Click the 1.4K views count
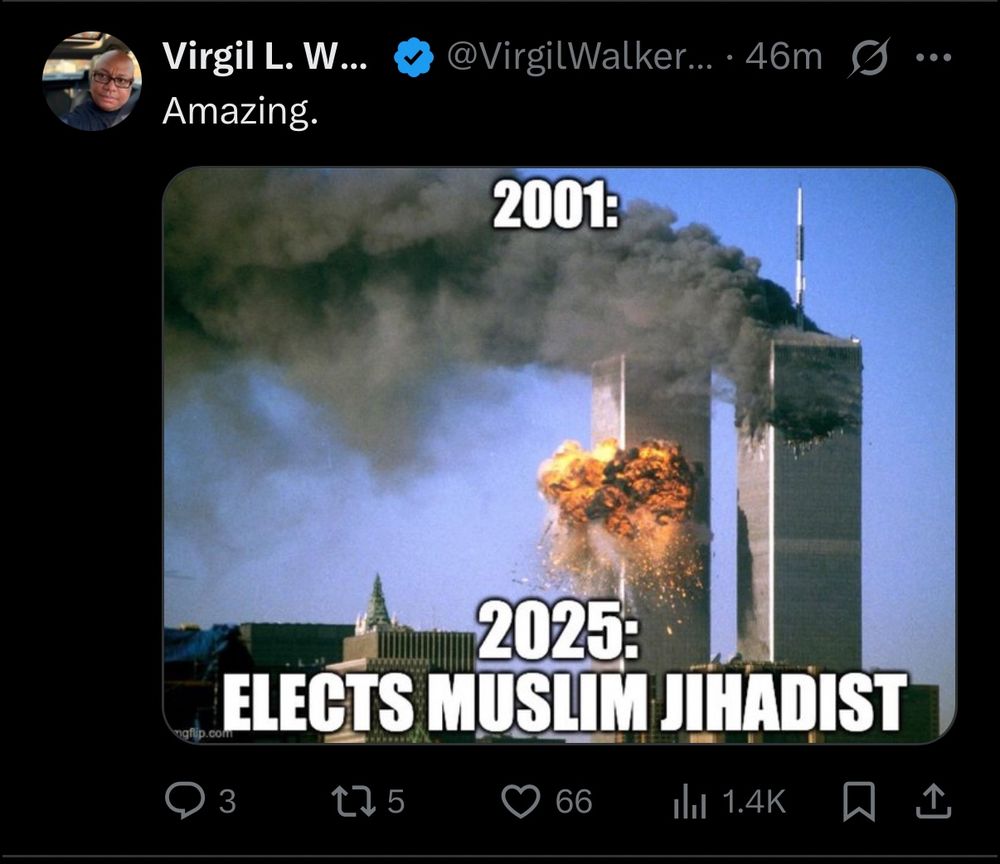The height and width of the screenshot is (864, 1000). click(754, 802)
